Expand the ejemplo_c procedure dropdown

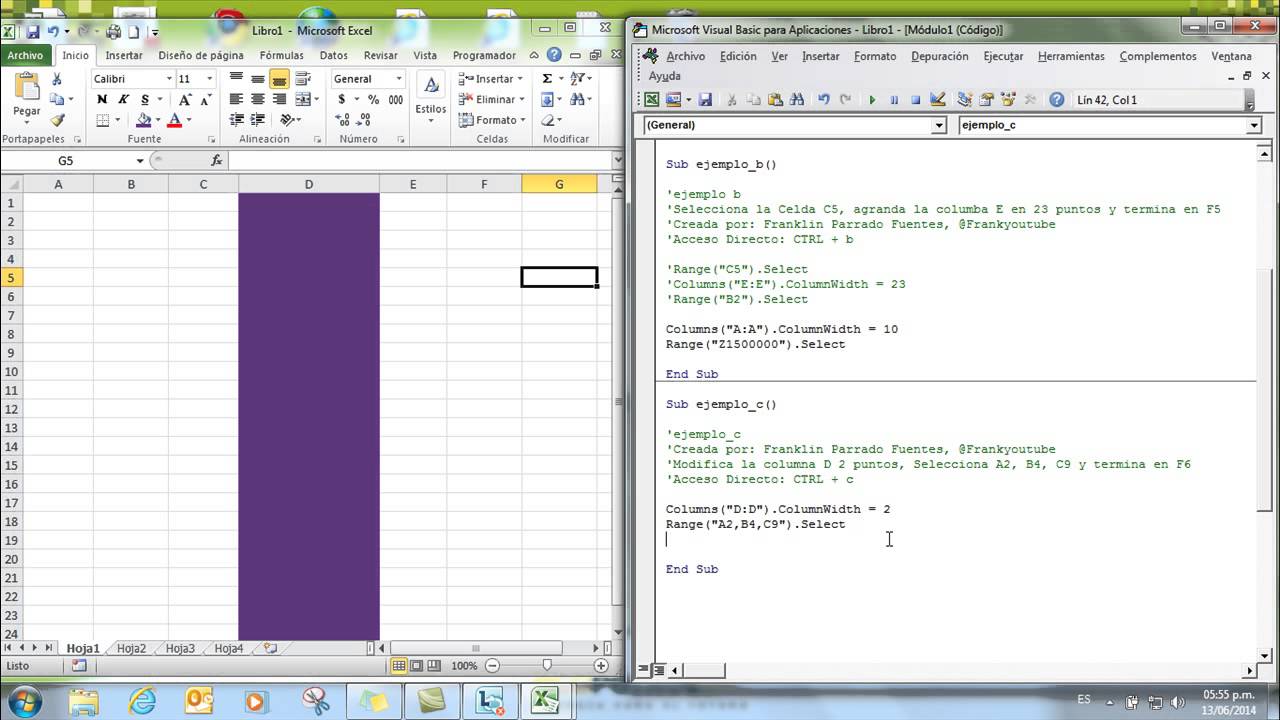[1254, 125]
